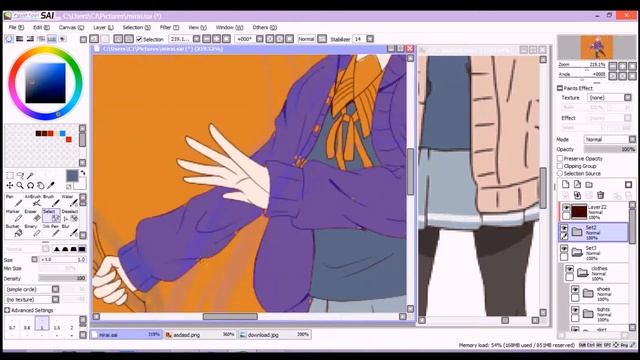Choose the Select pen tool
Viewport: 640px width, 360px height.
[51, 216]
